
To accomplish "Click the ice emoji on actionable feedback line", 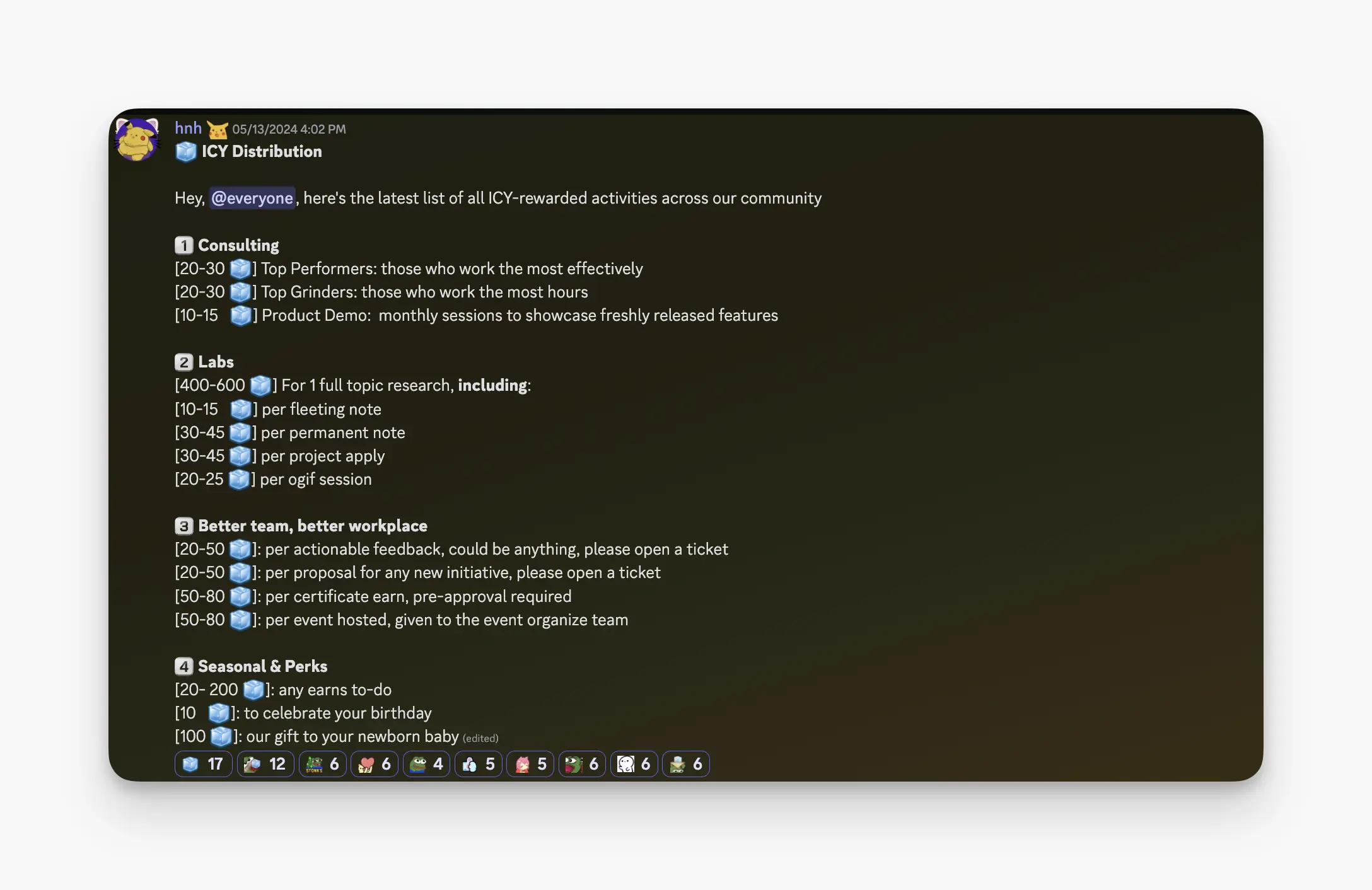I will click(240, 550).
